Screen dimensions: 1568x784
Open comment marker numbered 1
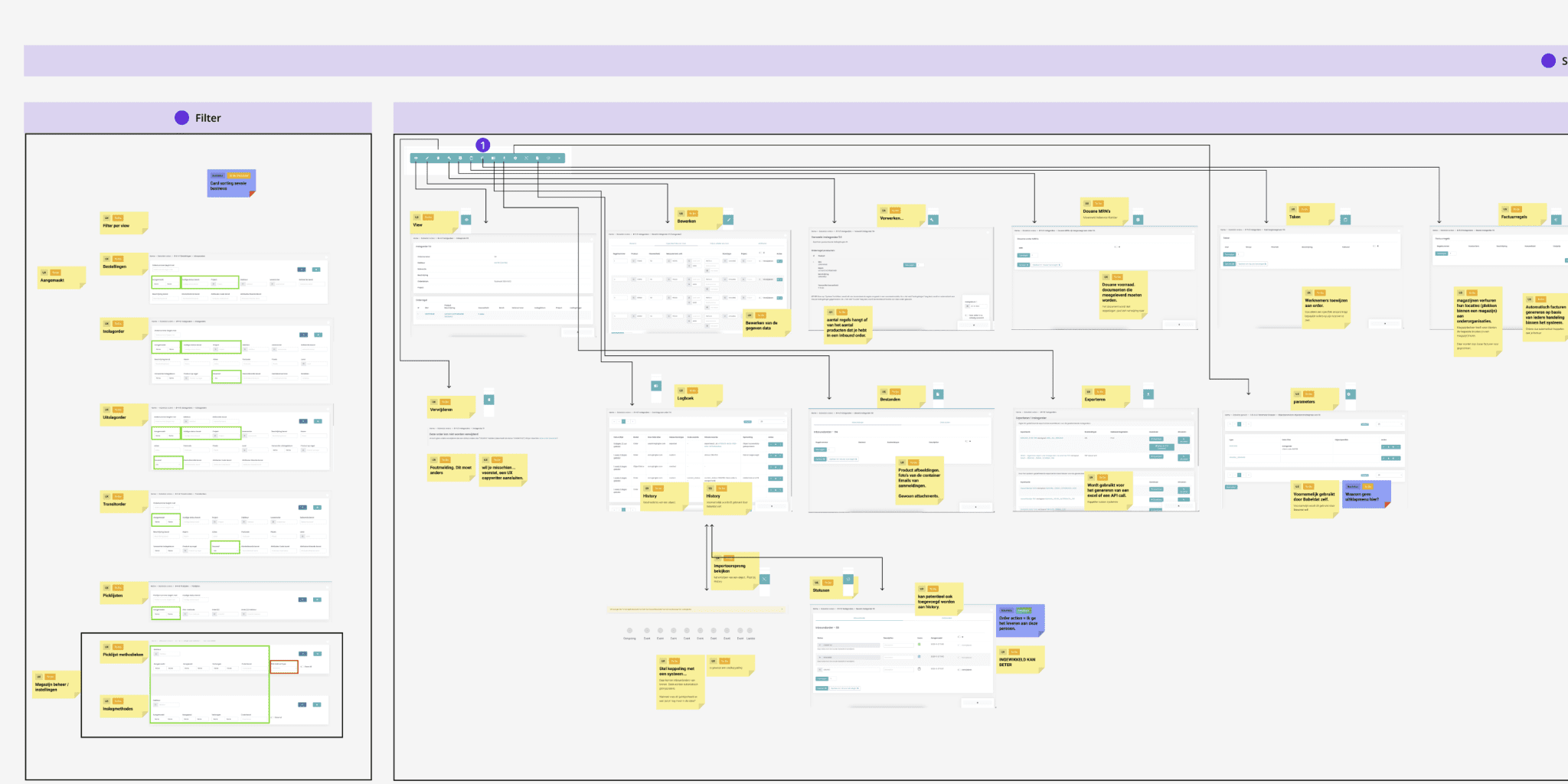pos(483,145)
